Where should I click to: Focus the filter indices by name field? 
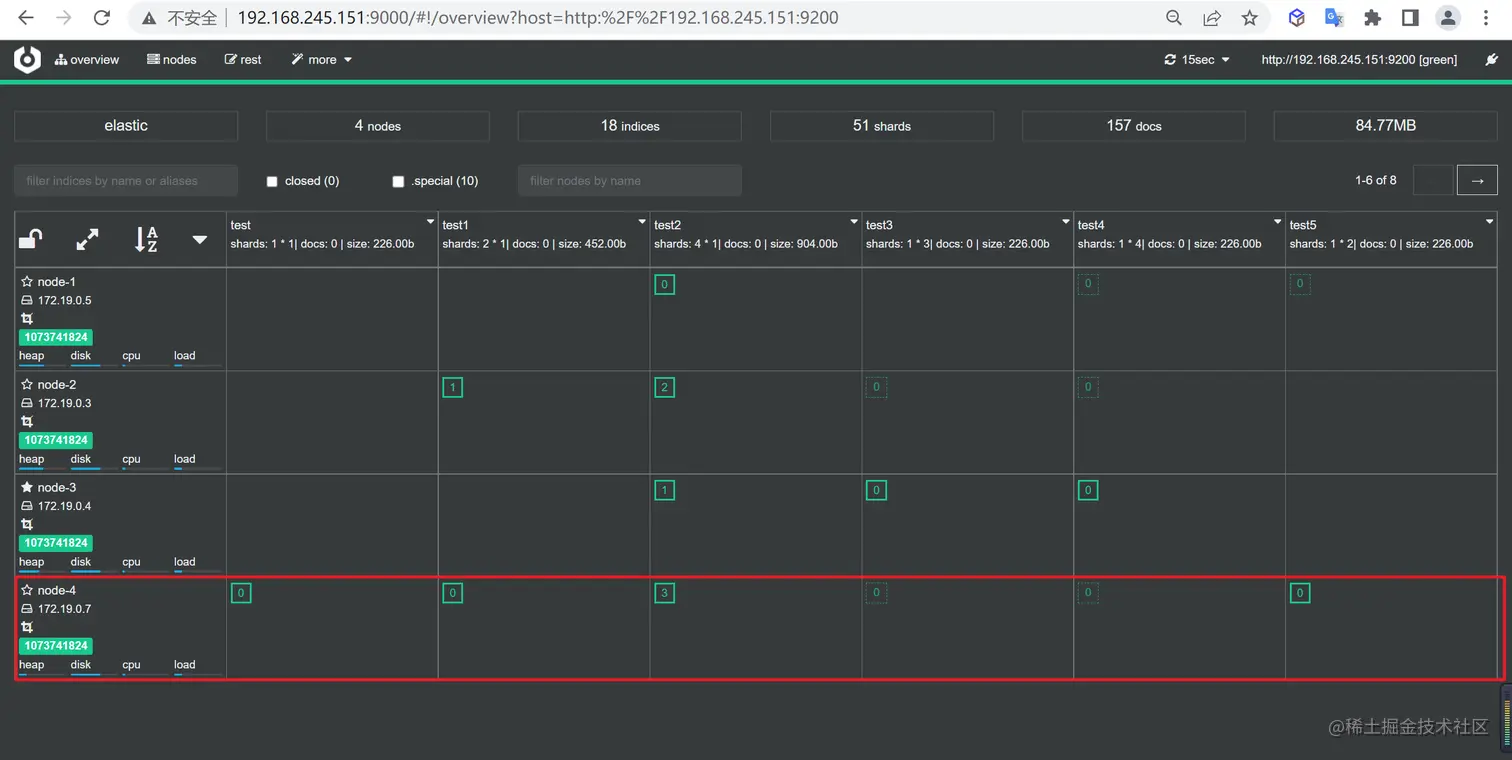(x=126, y=181)
